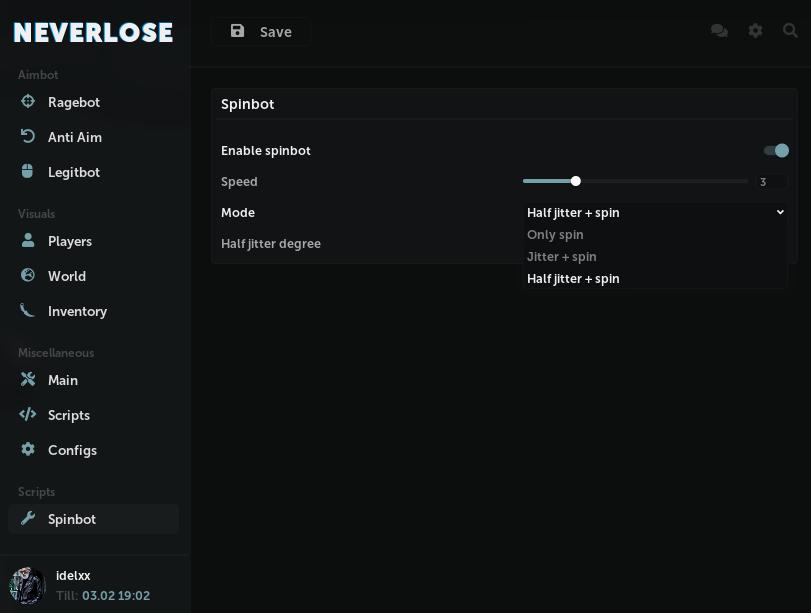
Task: Click the Legitbot icon
Action: (27, 171)
